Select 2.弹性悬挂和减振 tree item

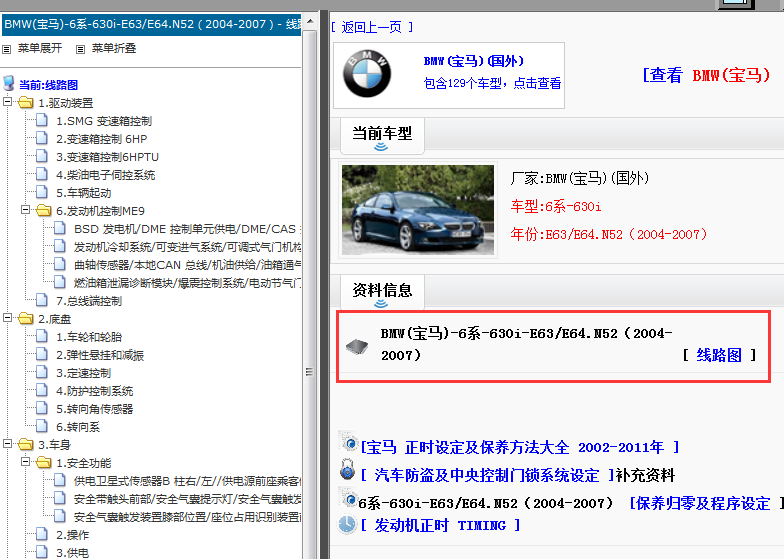pos(100,356)
